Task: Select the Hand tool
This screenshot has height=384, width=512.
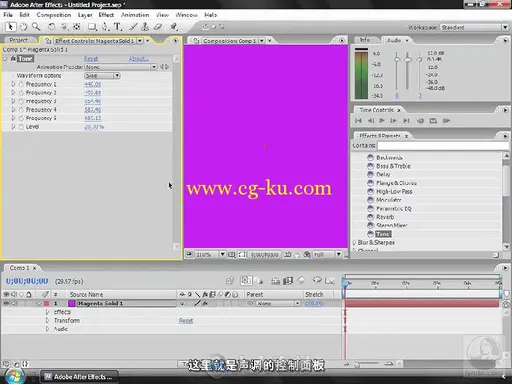Action: [x=23, y=27]
